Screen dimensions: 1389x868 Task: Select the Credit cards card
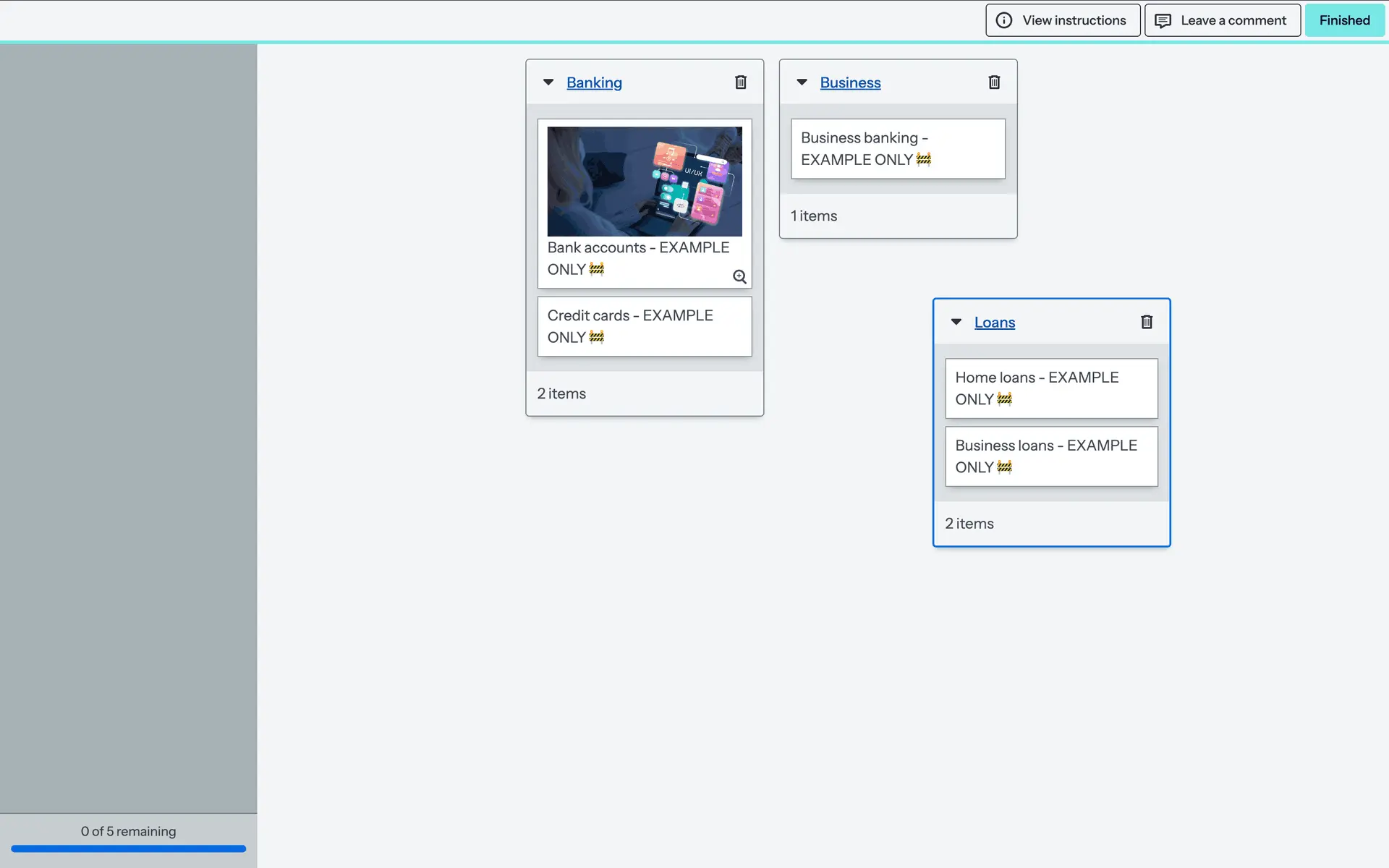click(x=644, y=326)
